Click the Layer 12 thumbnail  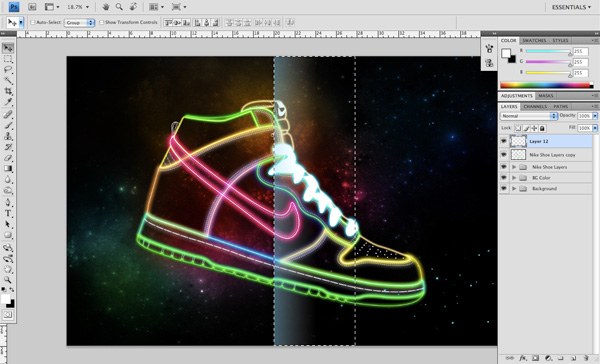[x=518, y=141]
